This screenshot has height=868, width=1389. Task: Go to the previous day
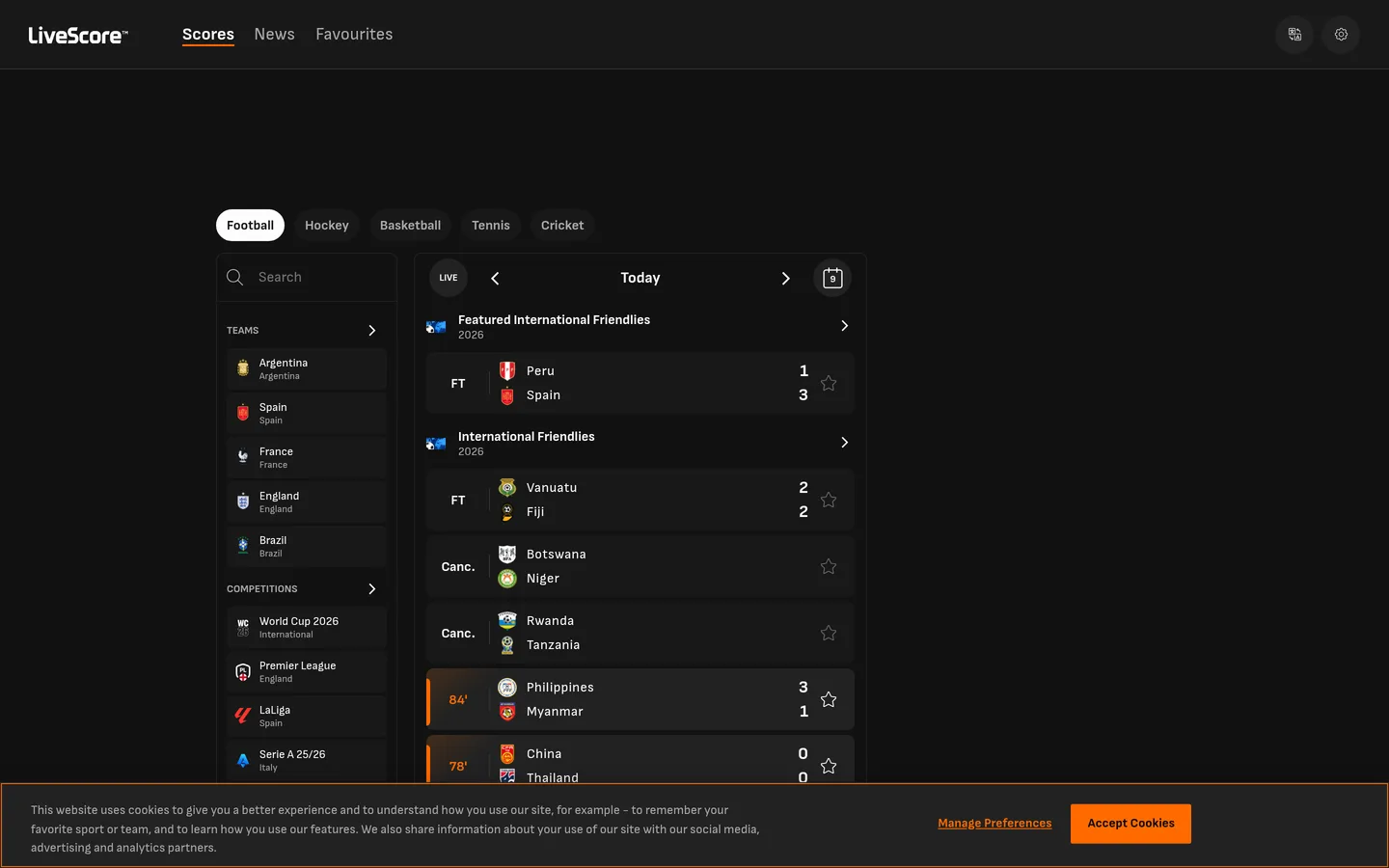pyautogui.click(x=495, y=279)
